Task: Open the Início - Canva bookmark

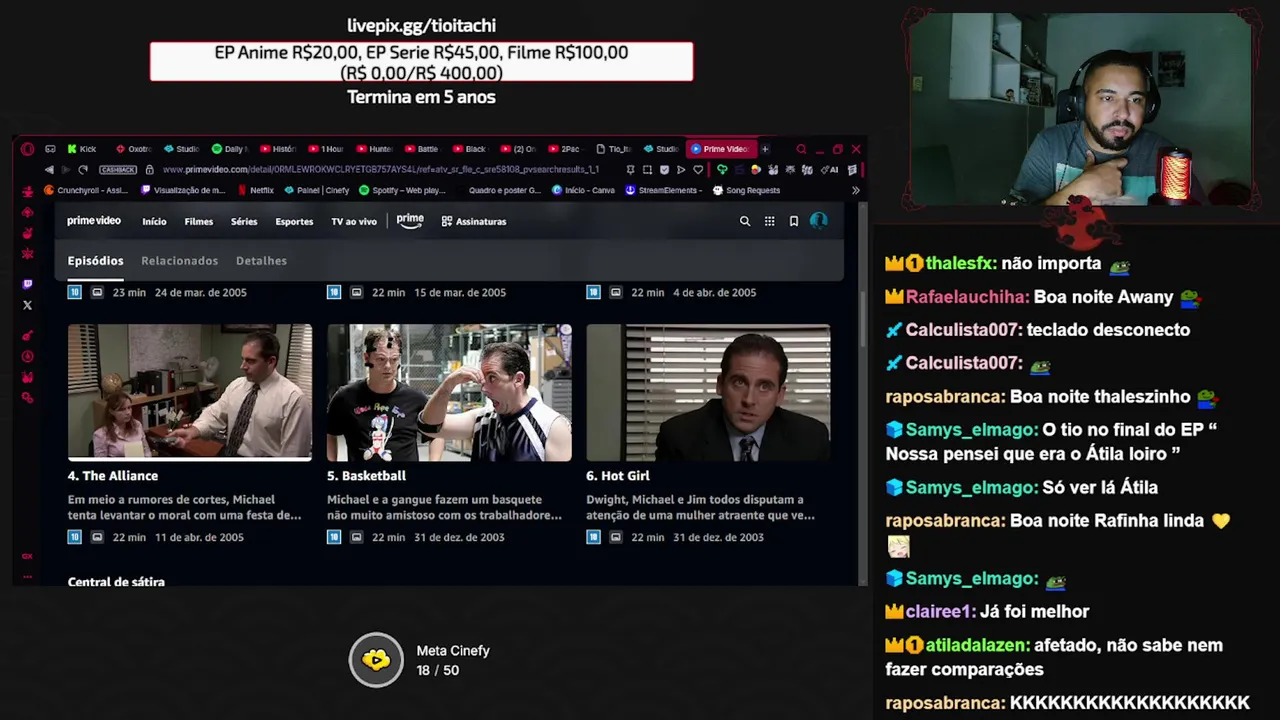Action: (583, 190)
